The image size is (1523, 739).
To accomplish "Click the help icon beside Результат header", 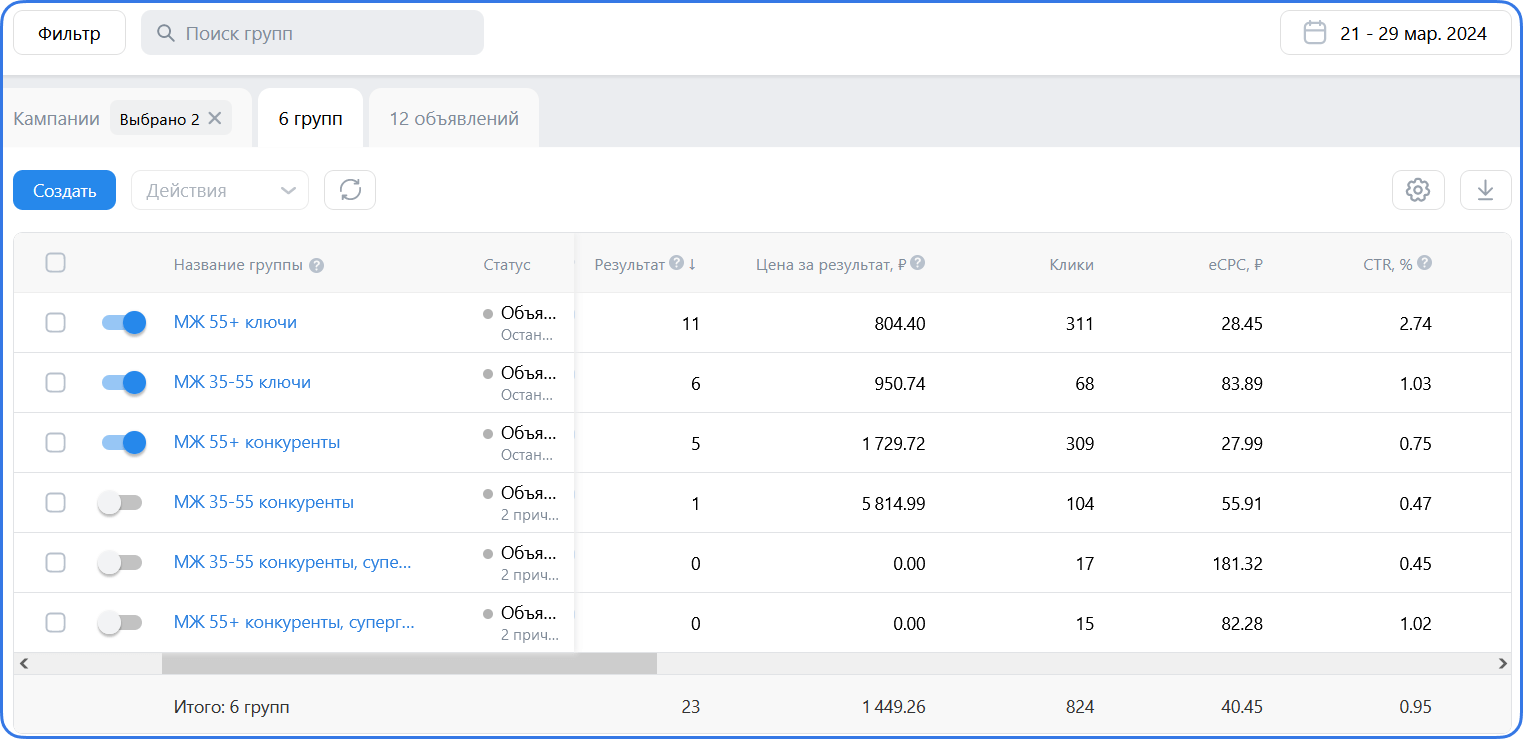I will coord(676,263).
